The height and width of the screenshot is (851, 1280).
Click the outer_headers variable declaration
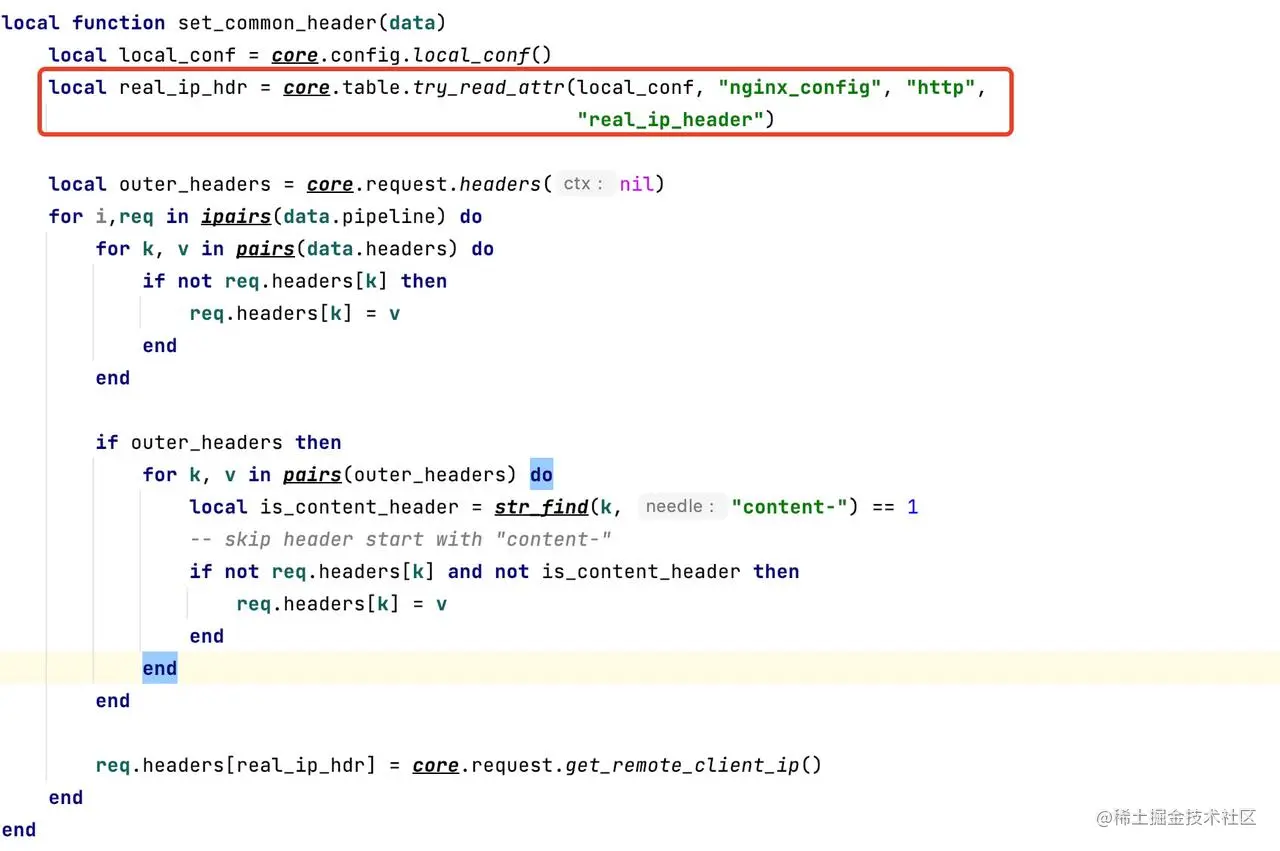[195, 184]
